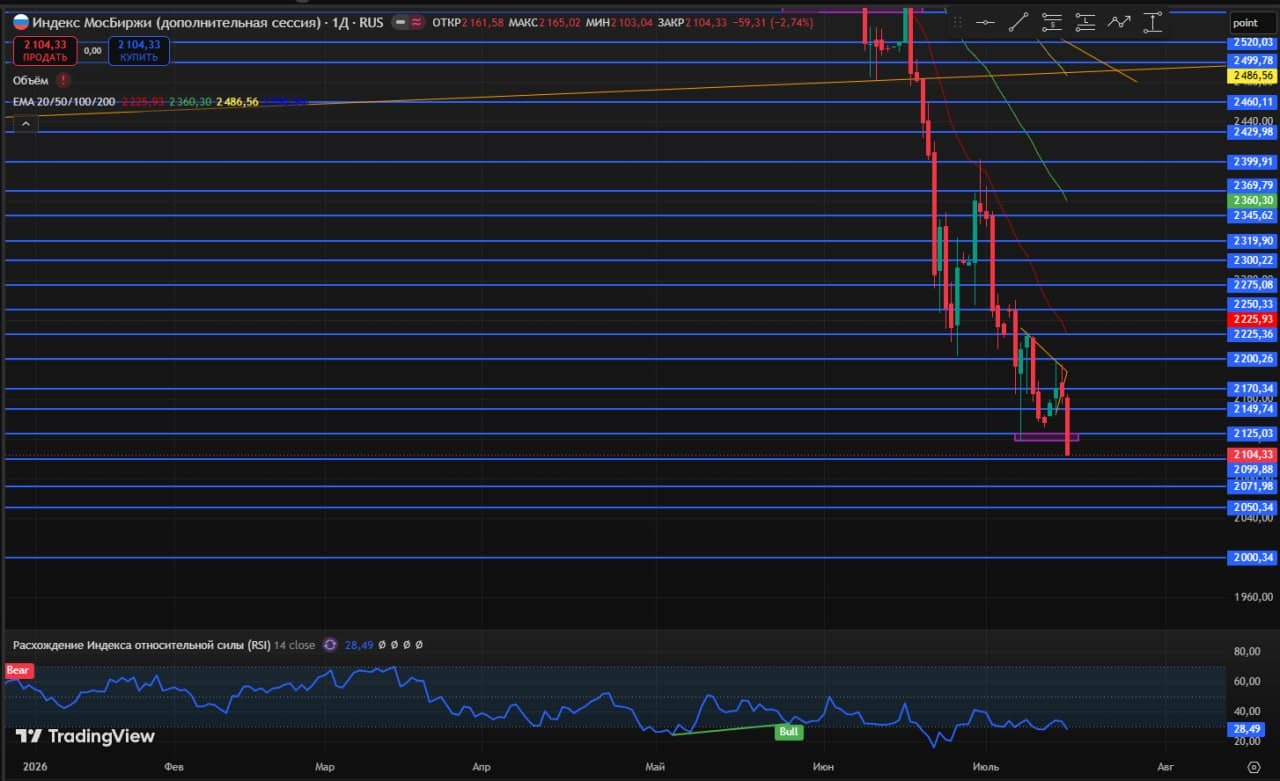Select the trend line drawing tool

[x=1019, y=22]
